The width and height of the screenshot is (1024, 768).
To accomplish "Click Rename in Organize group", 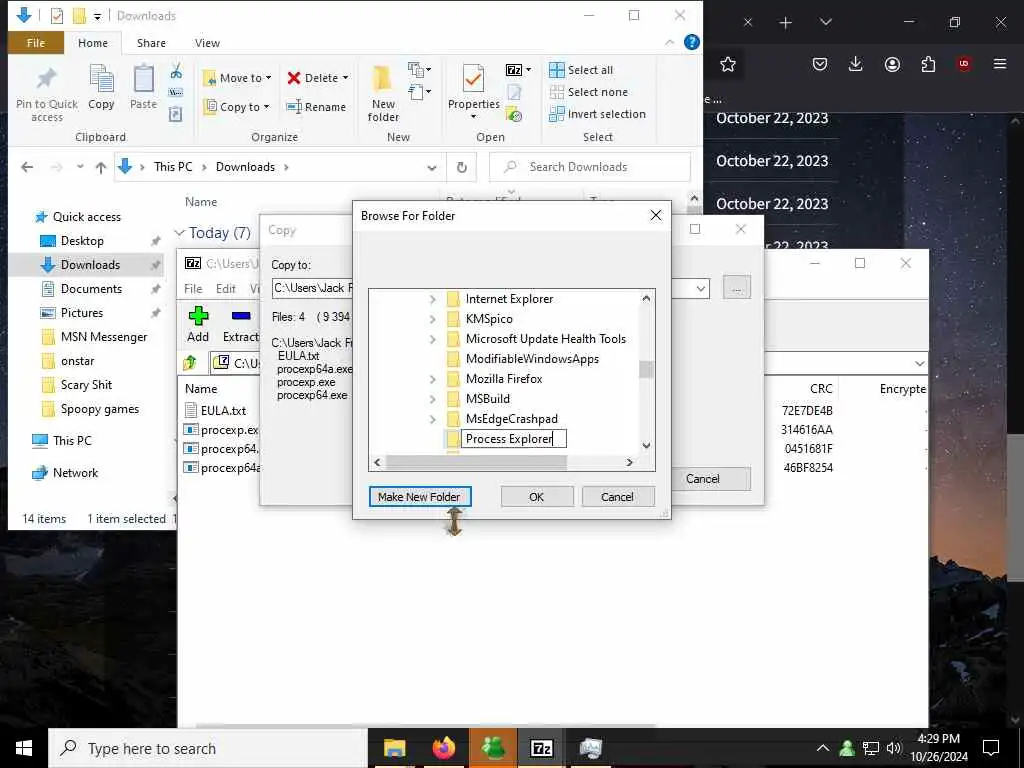I will point(316,107).
